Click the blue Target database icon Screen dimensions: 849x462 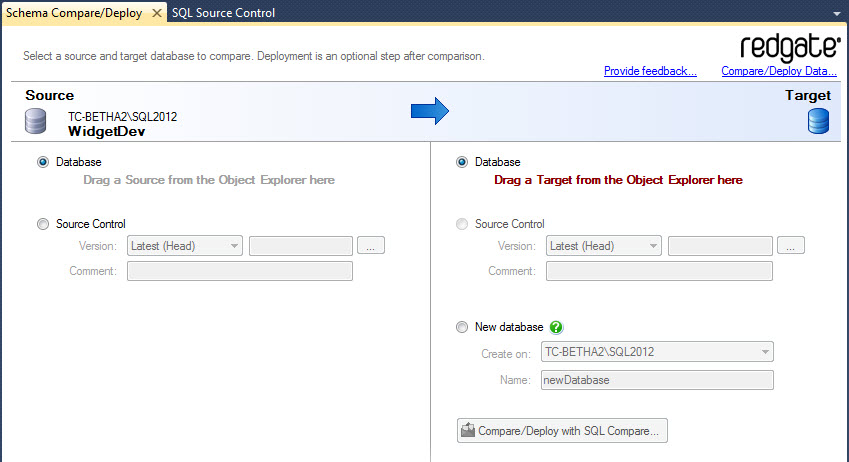click(x=818, y=121)
